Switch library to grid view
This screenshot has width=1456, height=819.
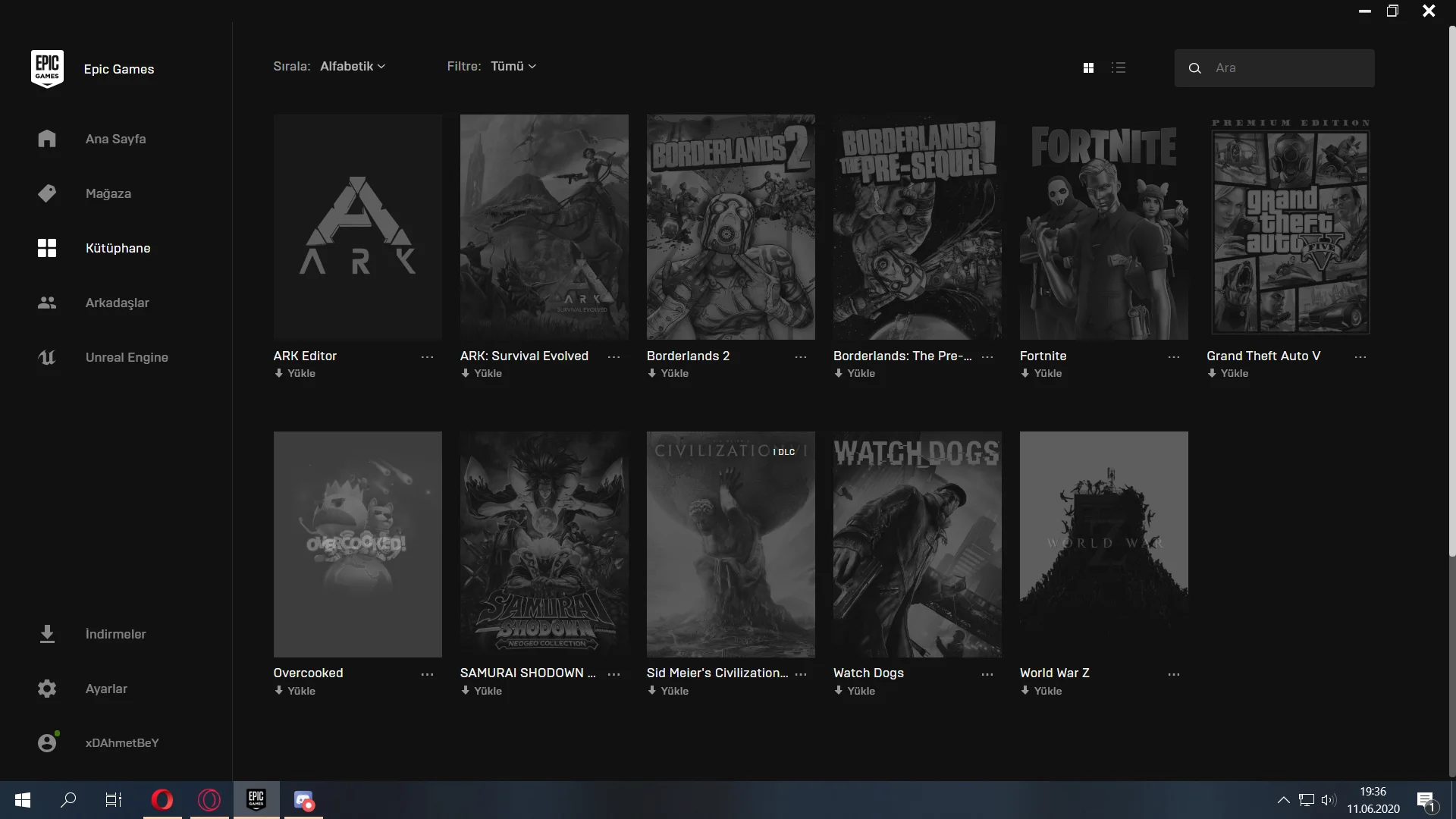[1088, 67]
